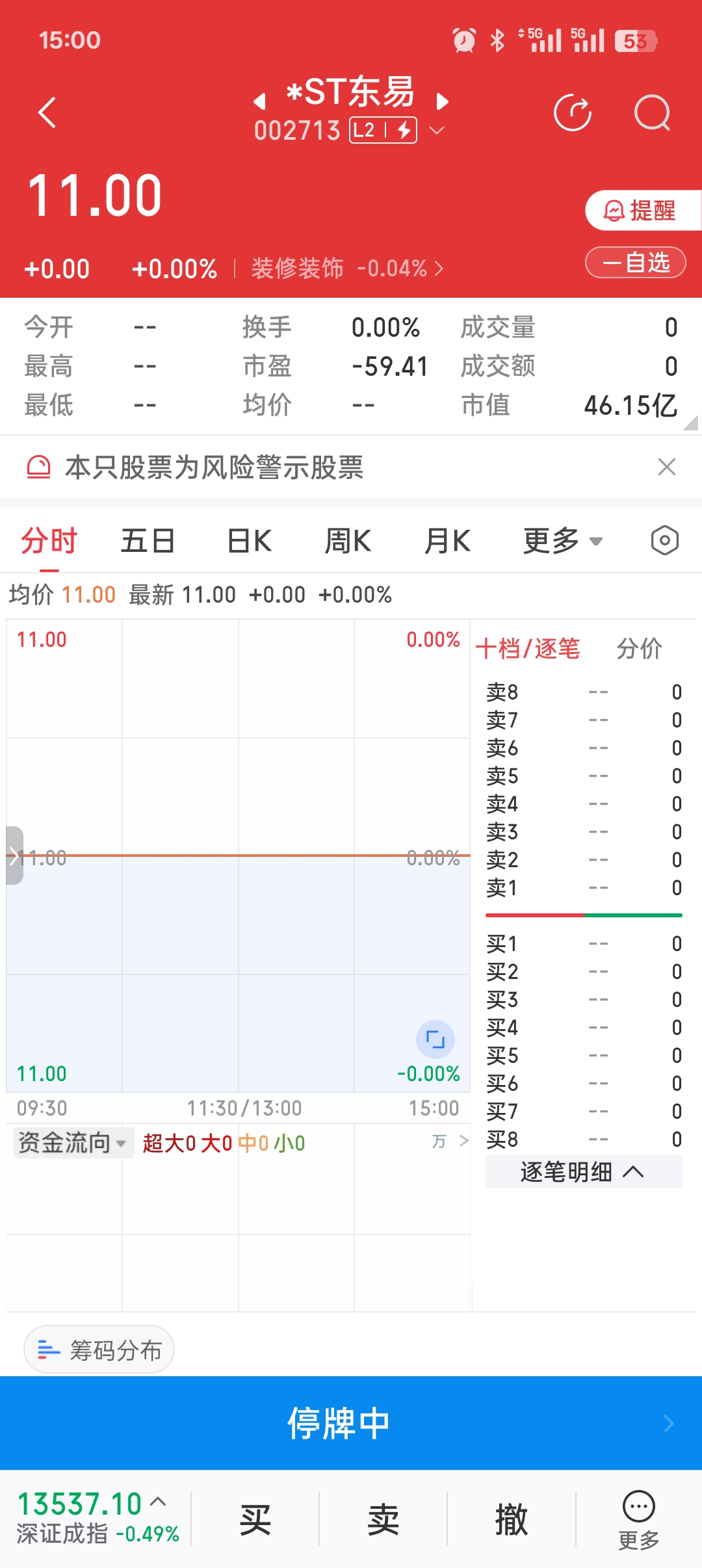This screenshot has width=702, height=1568.
Task: Open the search magnifier icon
Action: pyautogui.click(x=652, y=112)
